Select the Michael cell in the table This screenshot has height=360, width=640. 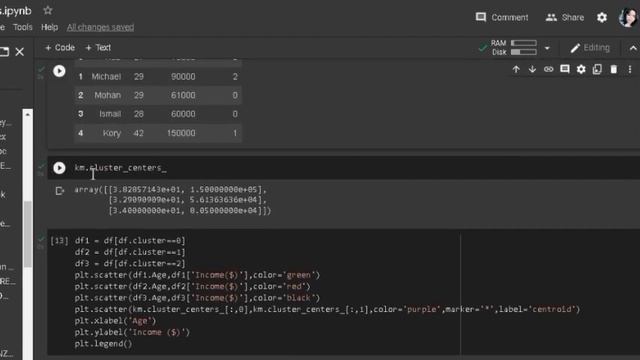106,77
